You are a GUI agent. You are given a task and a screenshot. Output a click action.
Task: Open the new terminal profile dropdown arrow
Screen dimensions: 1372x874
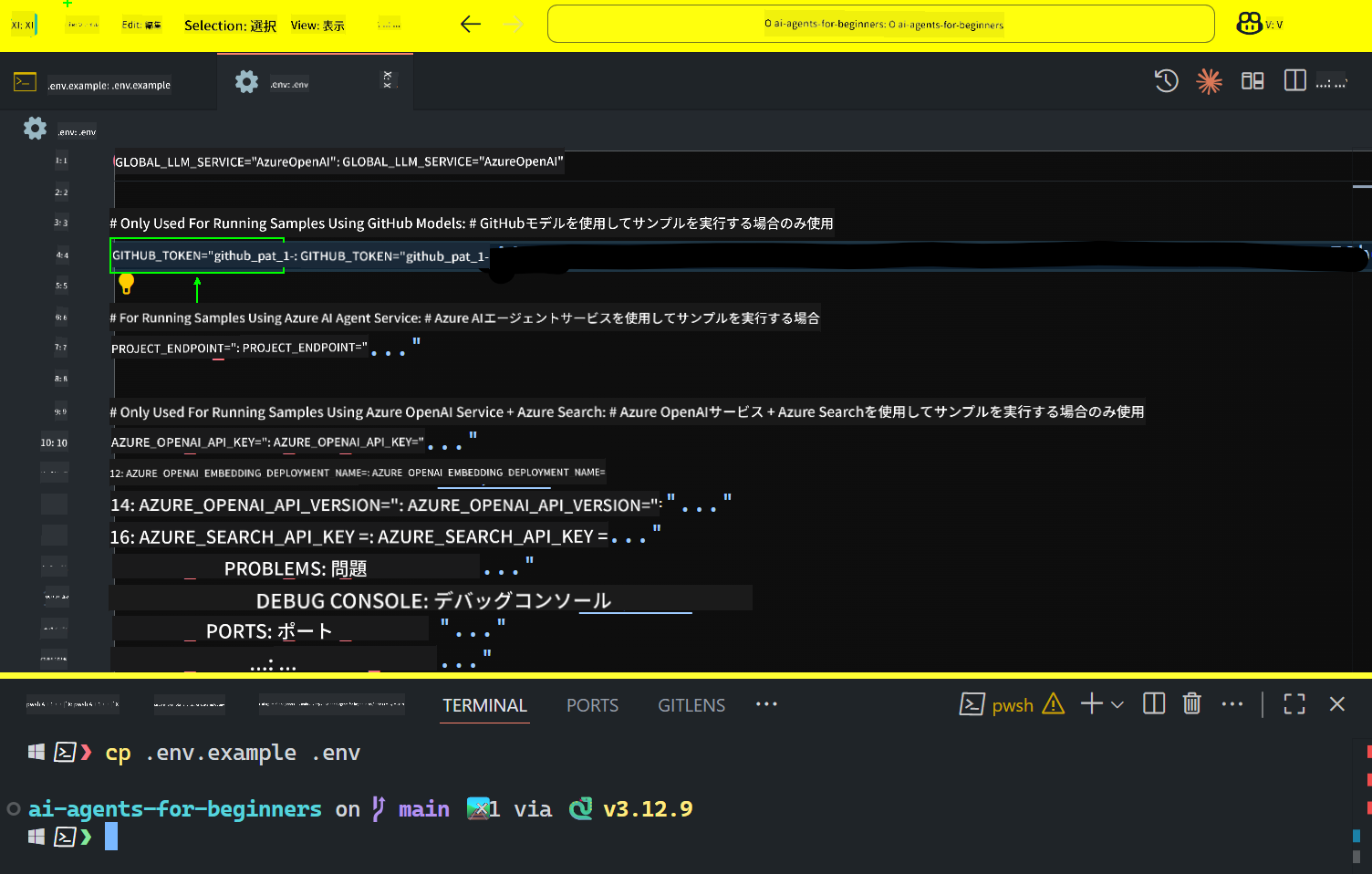click(1117, 704)
